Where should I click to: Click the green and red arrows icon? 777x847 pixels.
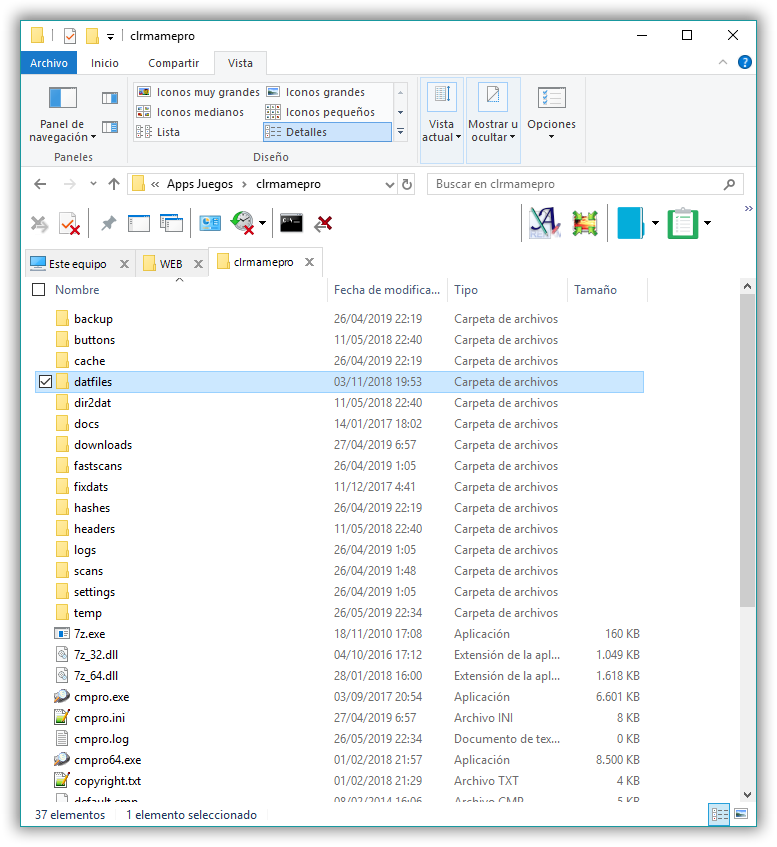[x=585, y=223]
